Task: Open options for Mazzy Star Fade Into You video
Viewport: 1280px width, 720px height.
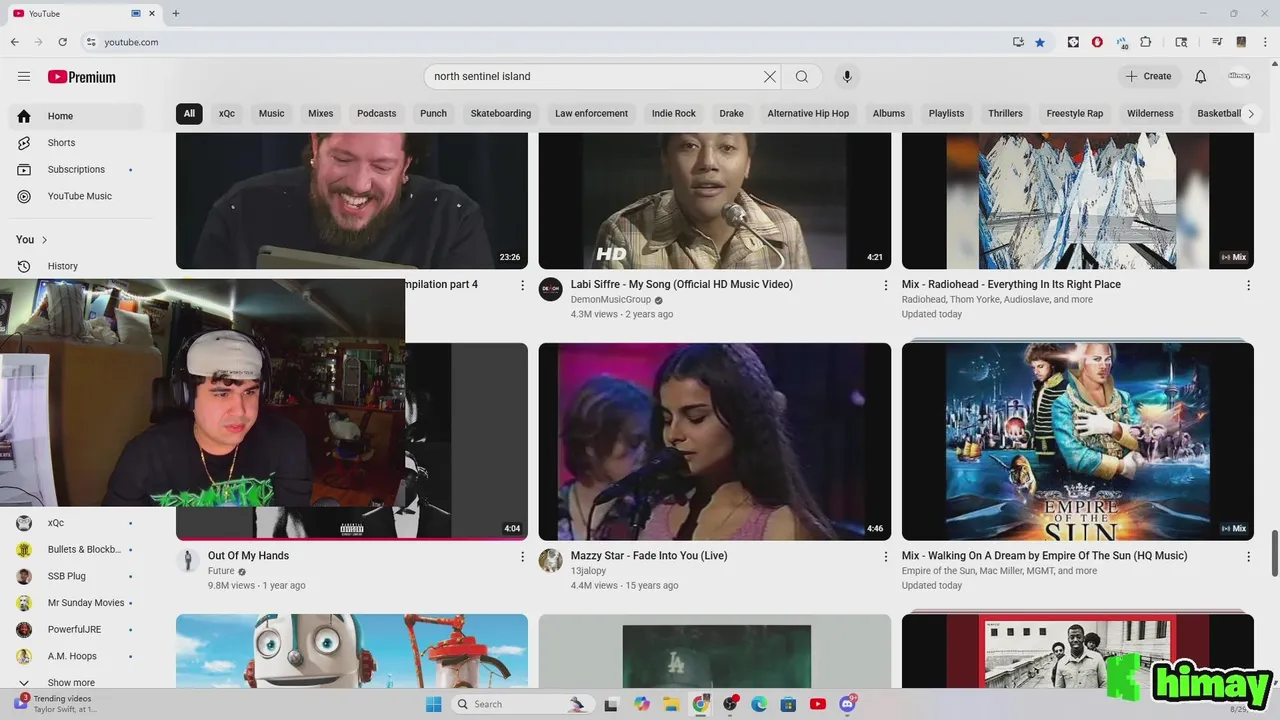Action: point(885,556)
